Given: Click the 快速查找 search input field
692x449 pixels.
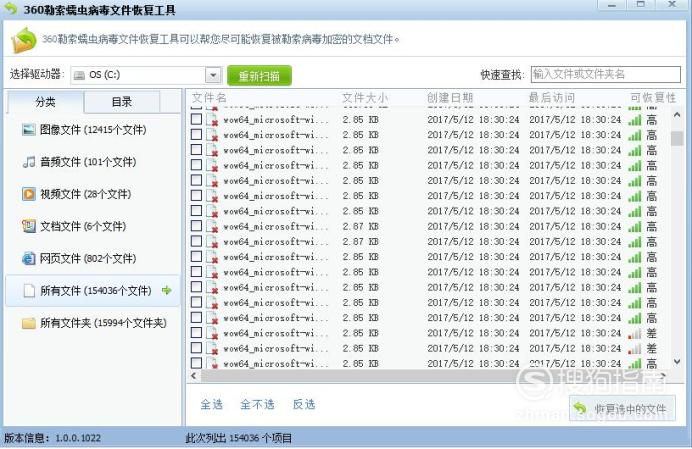Looking at the screenshot, I should click(606, 74).
